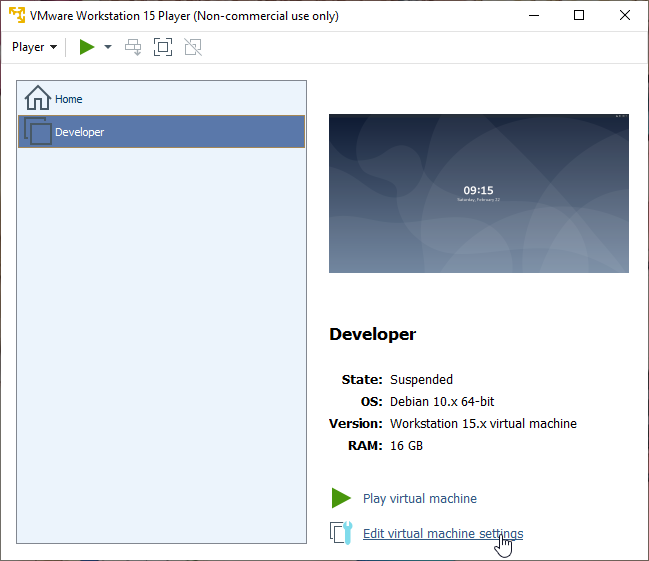
Task: Select Home in the library list
Action: pyautogui.click(x=162, y=99)
